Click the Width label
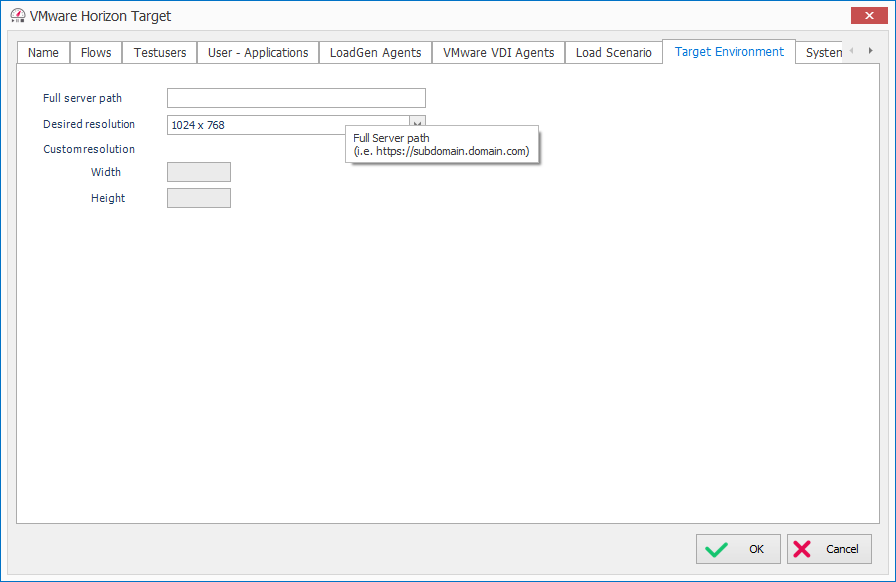896x582 pixels. click(x=106, y=172)
